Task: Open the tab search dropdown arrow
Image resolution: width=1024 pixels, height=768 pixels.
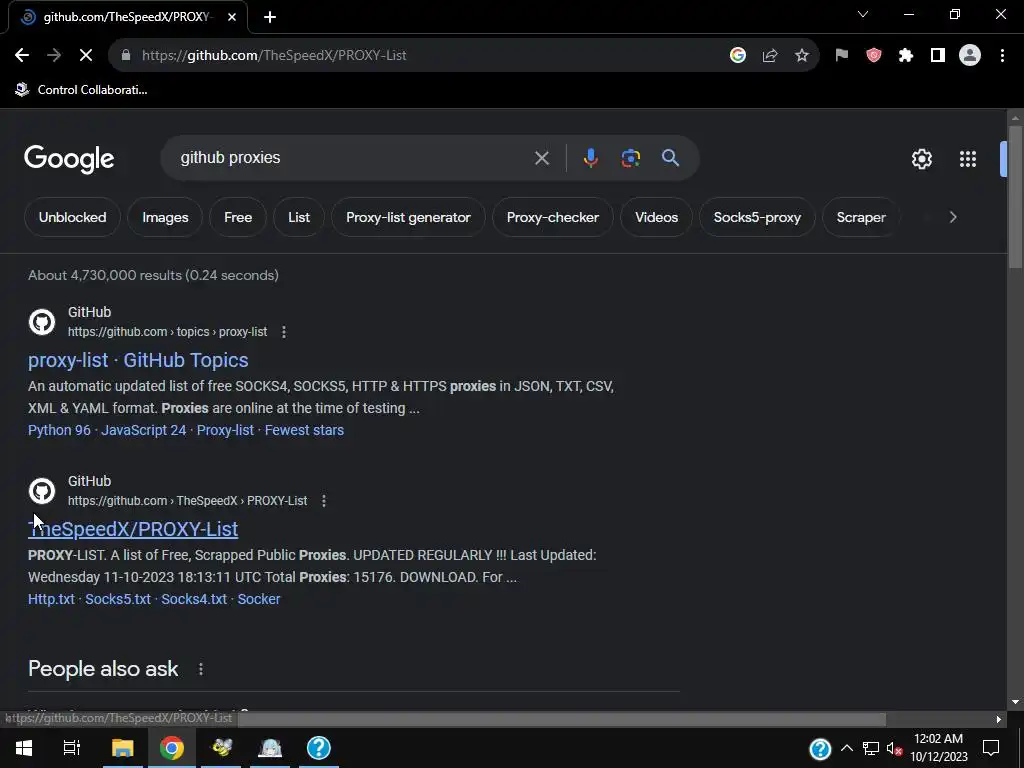Action: click(863, 14)
